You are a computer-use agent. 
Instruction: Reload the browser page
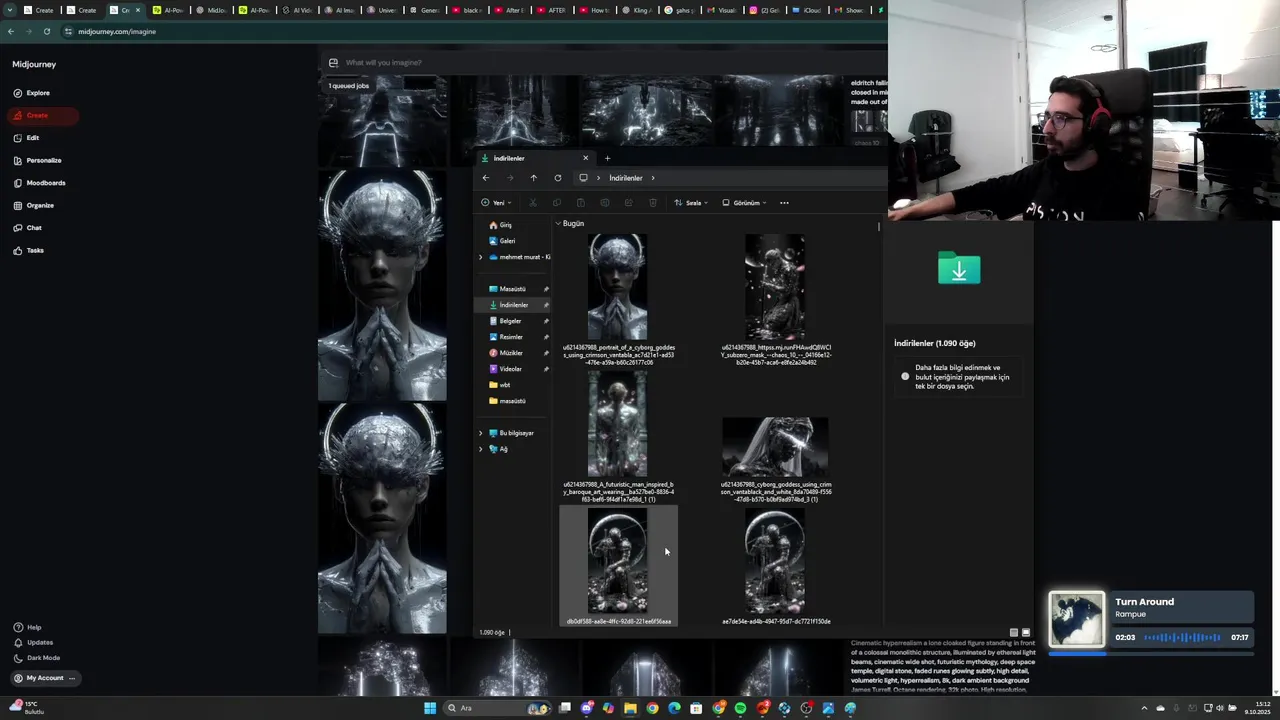[x=46, y=31]
